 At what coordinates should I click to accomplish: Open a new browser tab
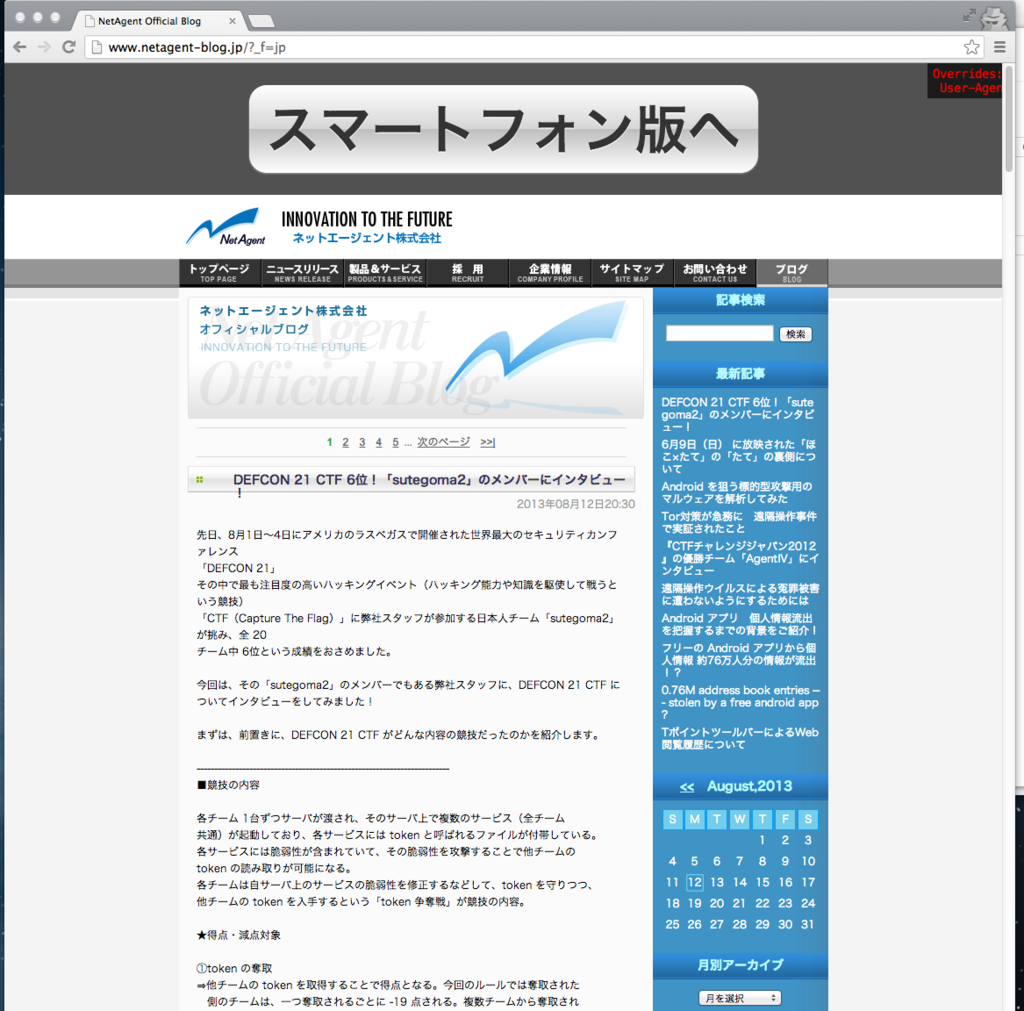point(261,22)
